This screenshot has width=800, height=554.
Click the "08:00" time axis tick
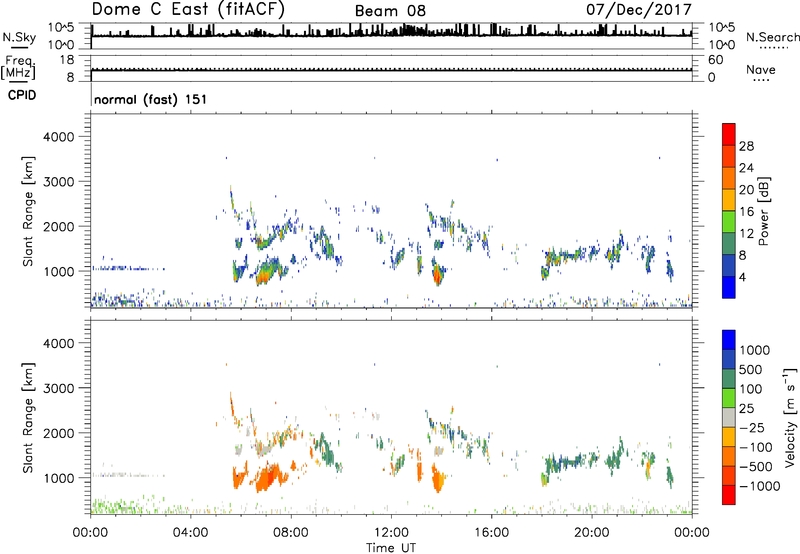tap(291, 533)
